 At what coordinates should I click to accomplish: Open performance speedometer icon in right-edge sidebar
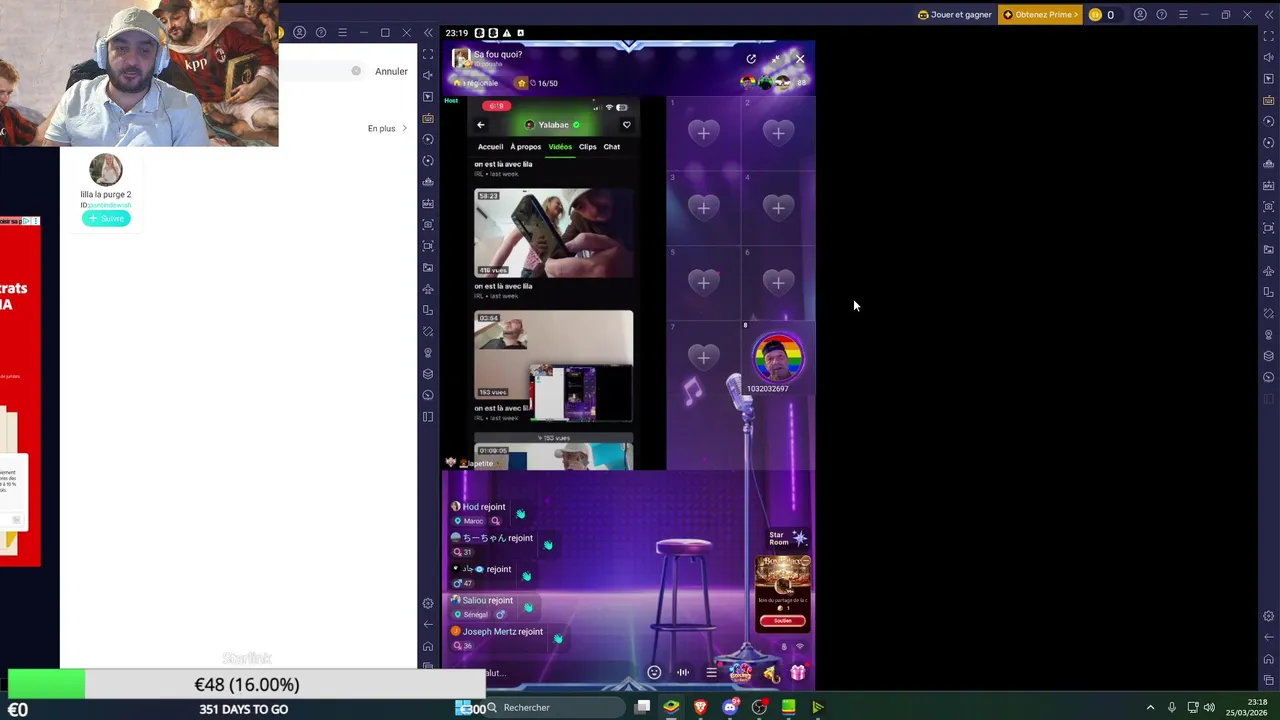(1269, 377)
